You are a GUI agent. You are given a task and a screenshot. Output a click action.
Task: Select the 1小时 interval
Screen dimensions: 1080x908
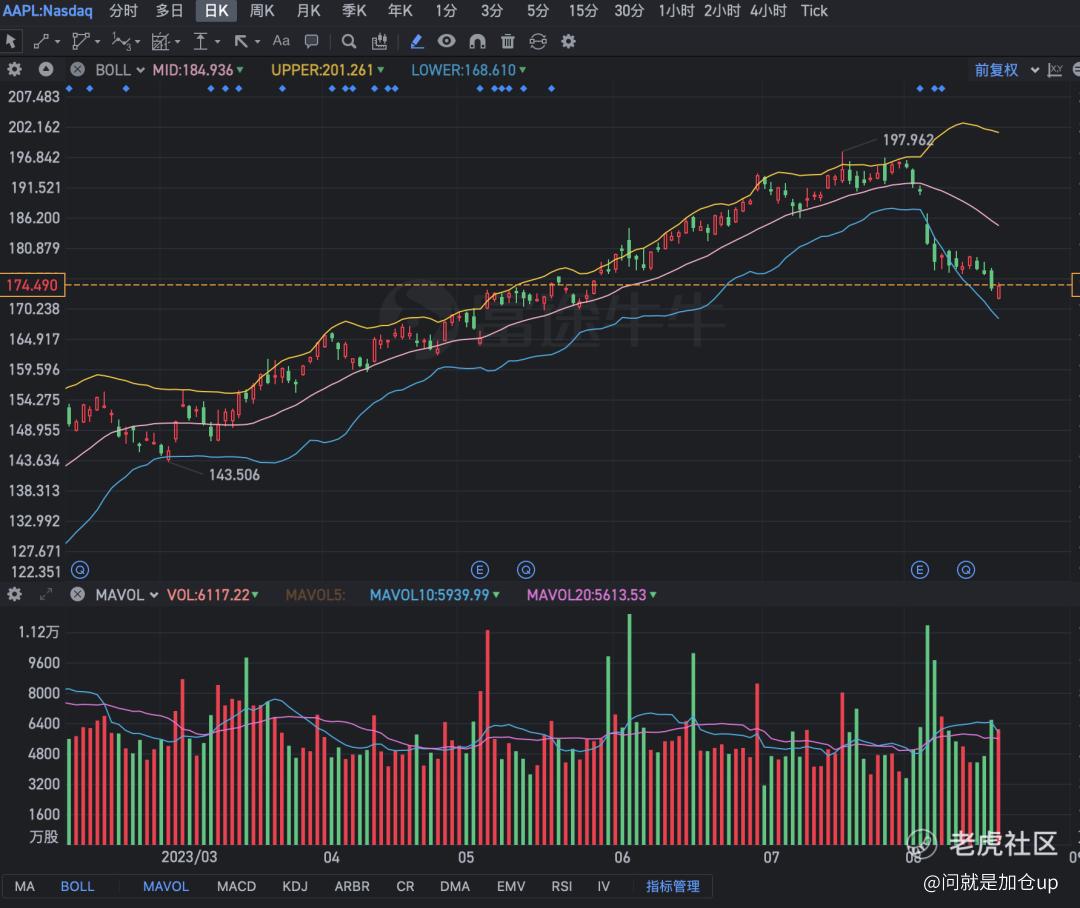click(676, 11)
